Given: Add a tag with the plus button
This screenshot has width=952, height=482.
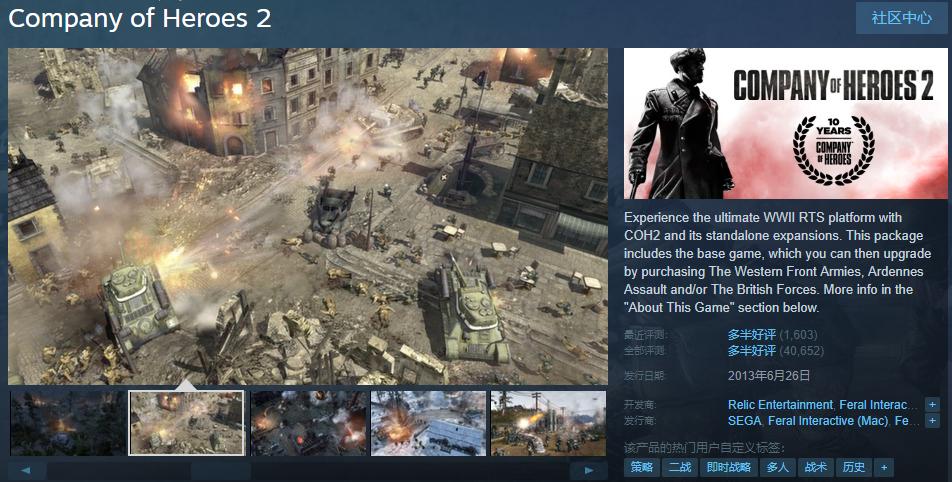Looking at the screenshot, I should tap(884, 467).
